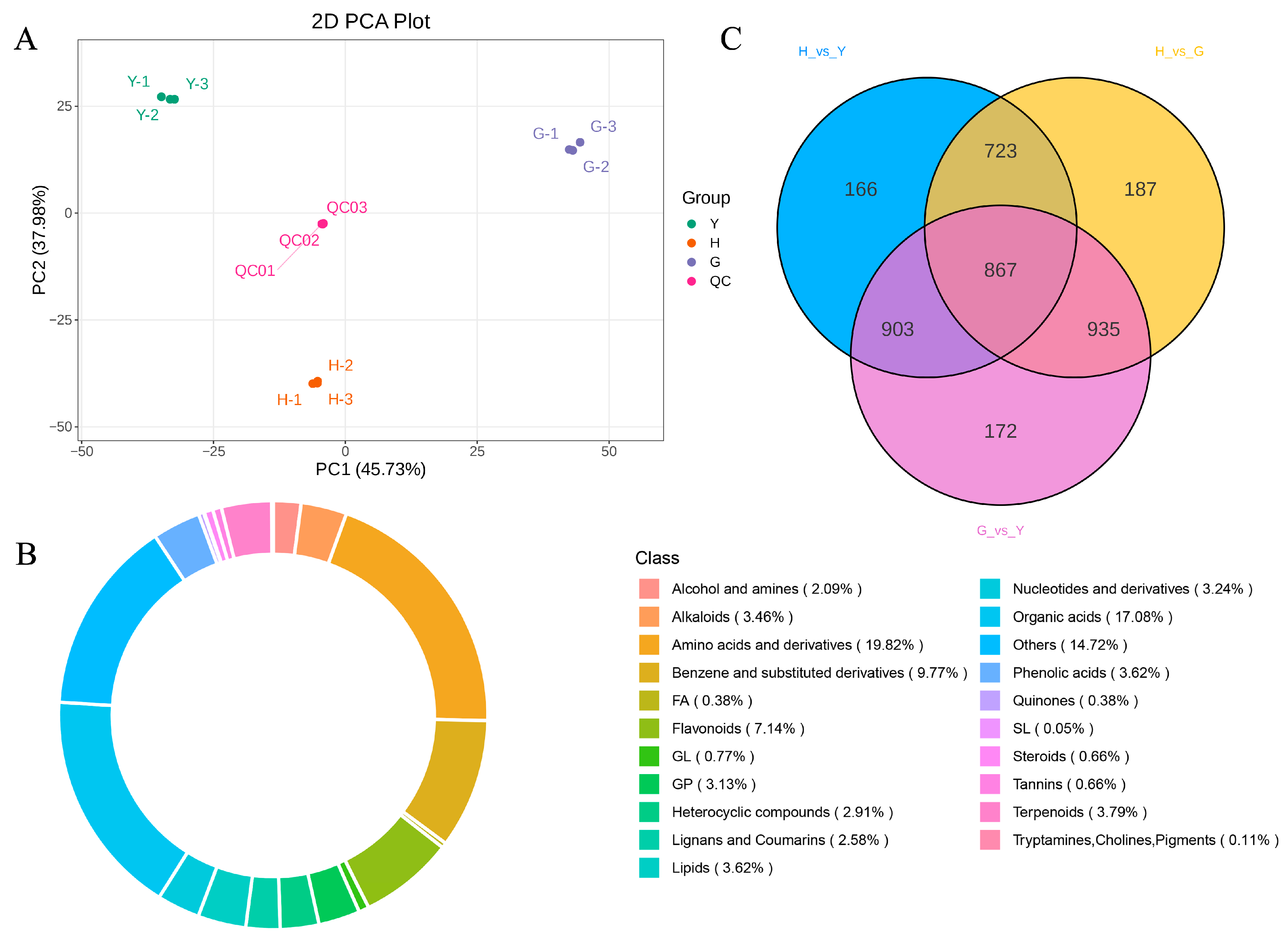This screenshot has height=943, width=1288.
Task: Click the Organic acids legend color swatch
Action: [x=989, y=617]
